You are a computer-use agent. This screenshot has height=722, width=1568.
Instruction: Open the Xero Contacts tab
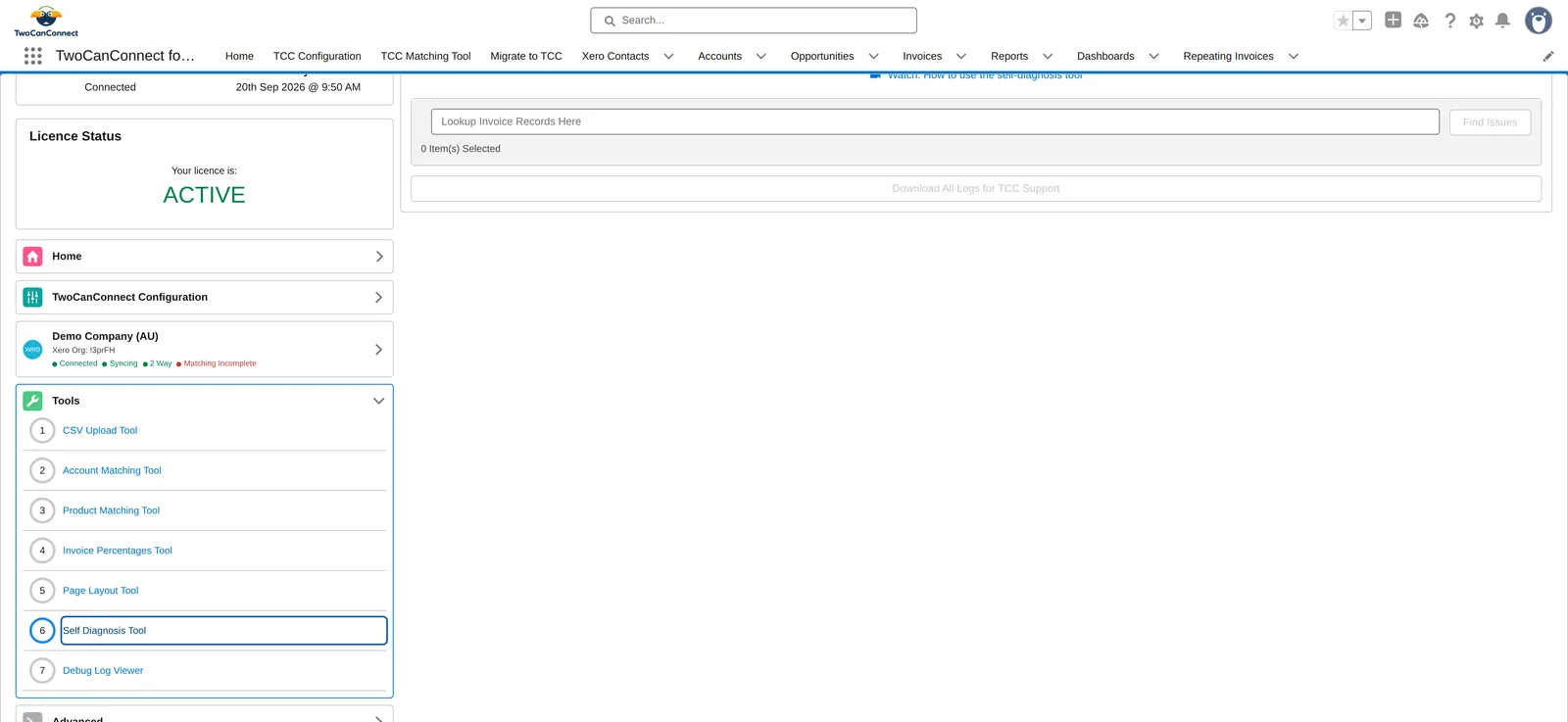point(615,57)
